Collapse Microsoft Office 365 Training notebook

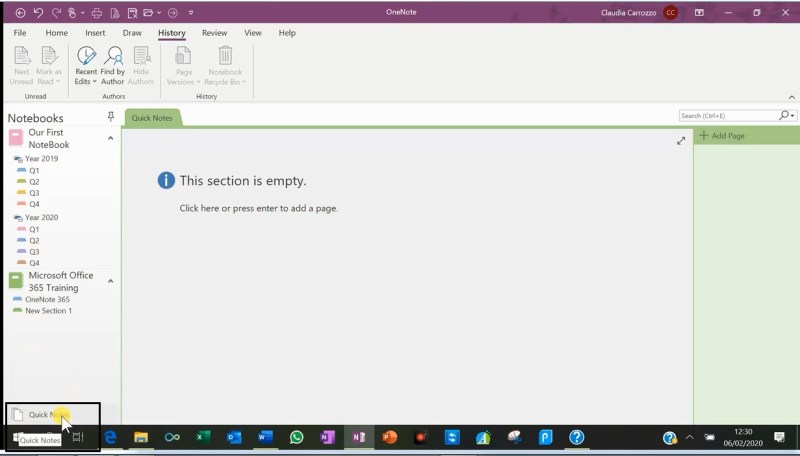110,281
